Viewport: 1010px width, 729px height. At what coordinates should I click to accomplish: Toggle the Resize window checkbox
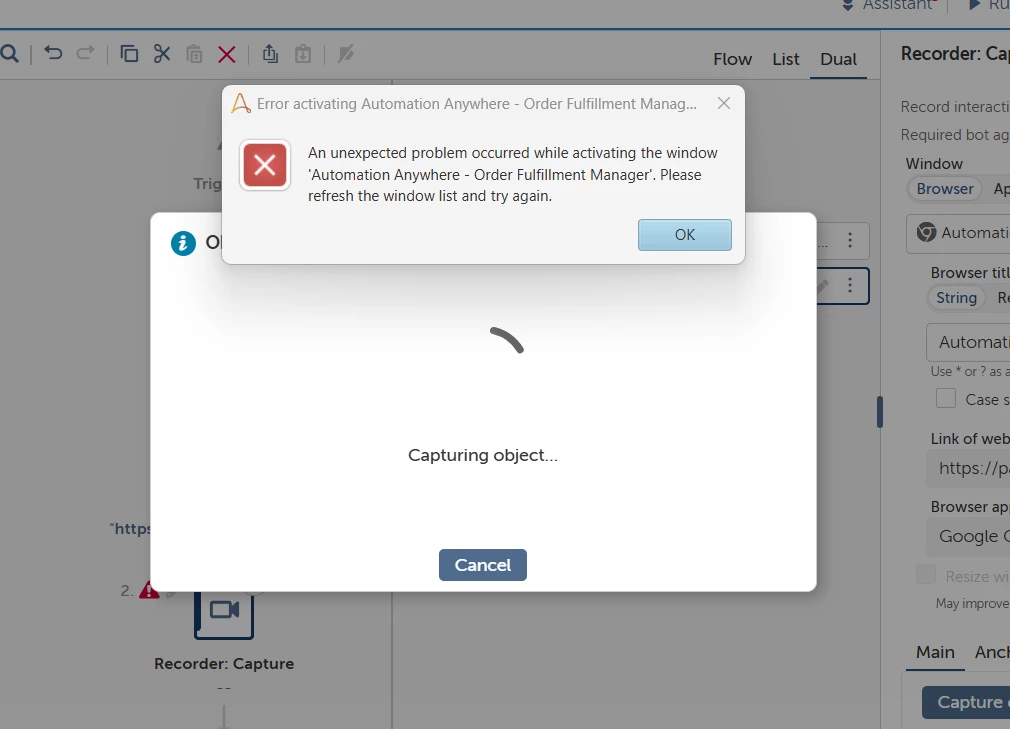click(926, 574)
